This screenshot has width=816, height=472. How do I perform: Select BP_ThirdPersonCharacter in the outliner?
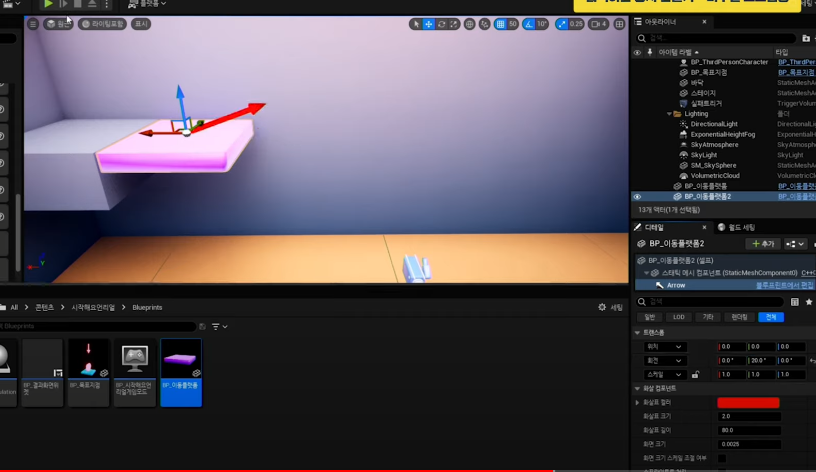[729, 62]
